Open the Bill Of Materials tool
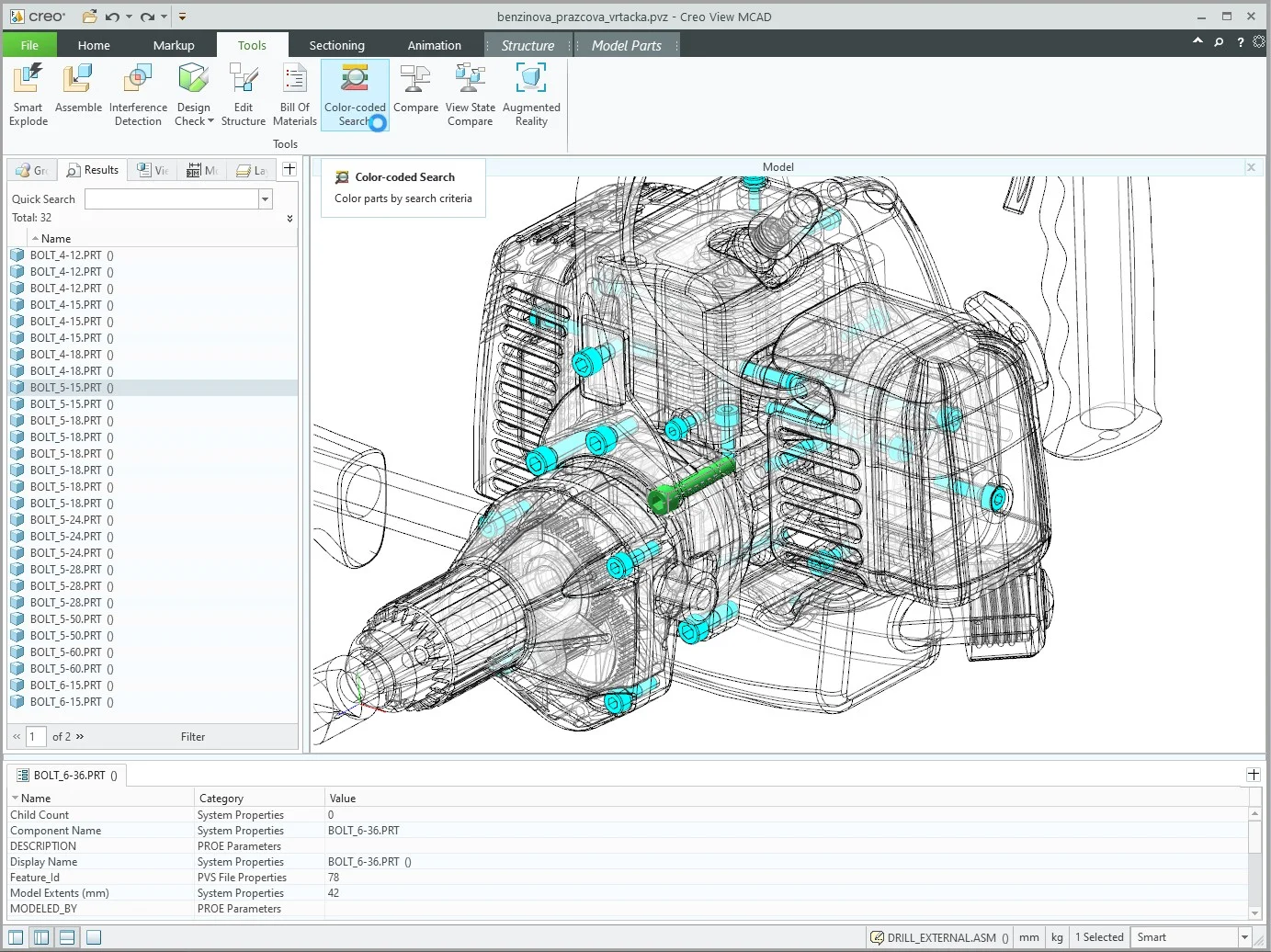Image resolution: width=1271 pixels, height=952 pixels. point(294,92)
